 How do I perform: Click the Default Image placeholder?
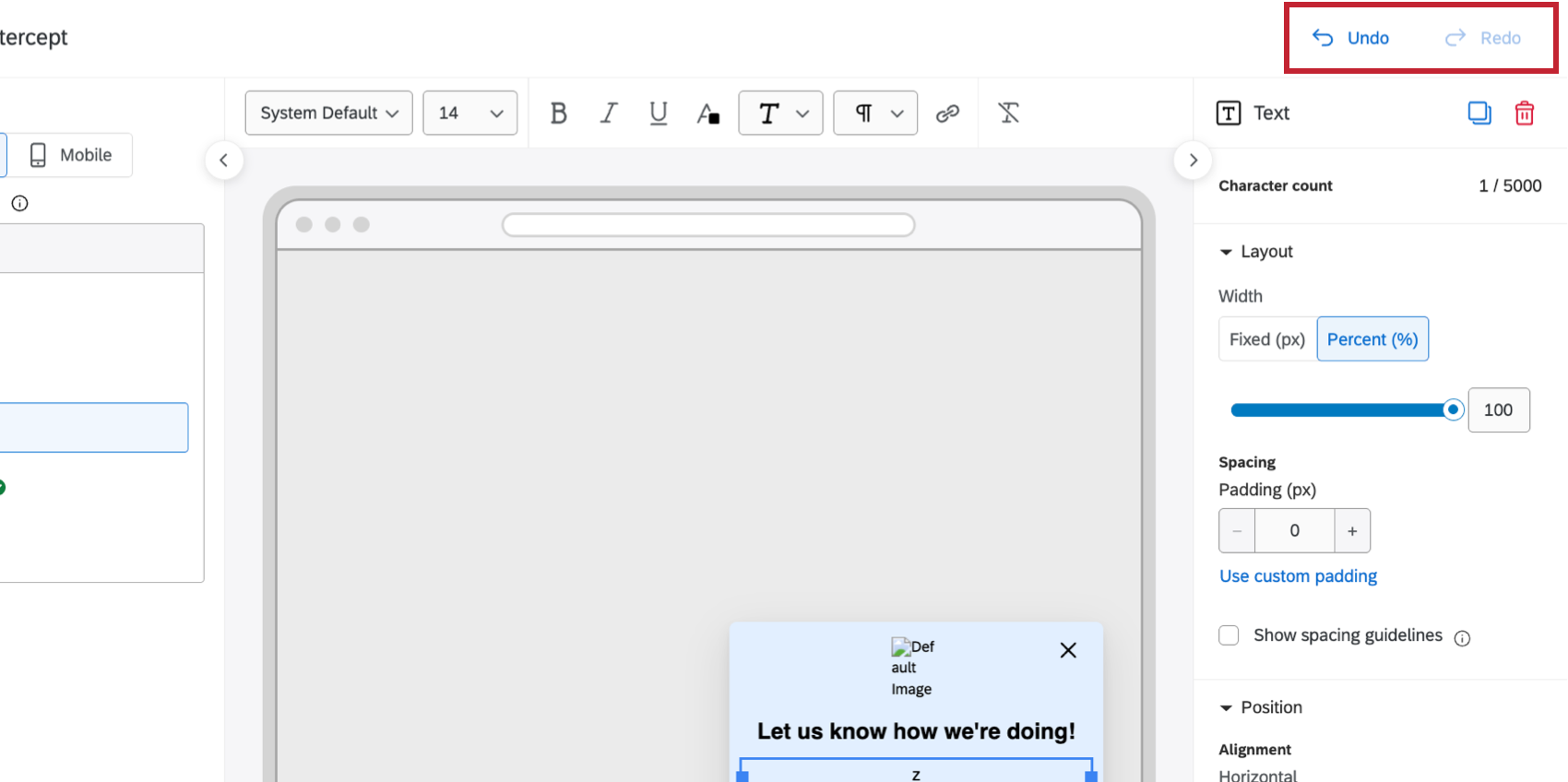(912, 668)
